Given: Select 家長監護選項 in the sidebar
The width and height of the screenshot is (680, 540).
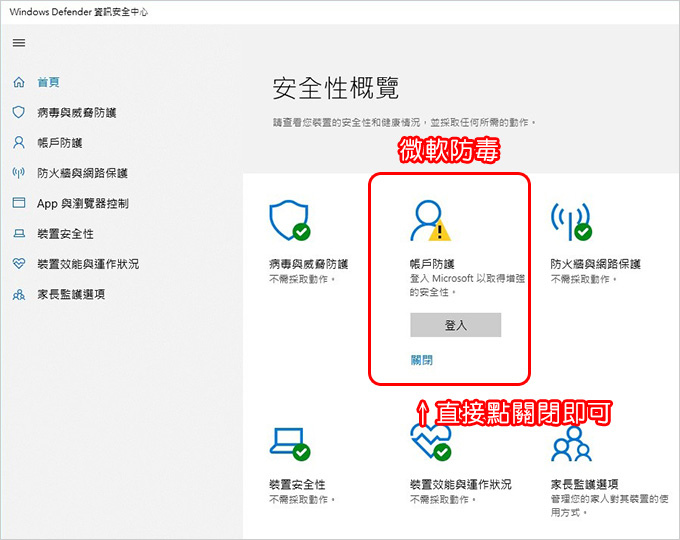Looking at the screenshot, I should pyautogui.click(x=71, y=294).
